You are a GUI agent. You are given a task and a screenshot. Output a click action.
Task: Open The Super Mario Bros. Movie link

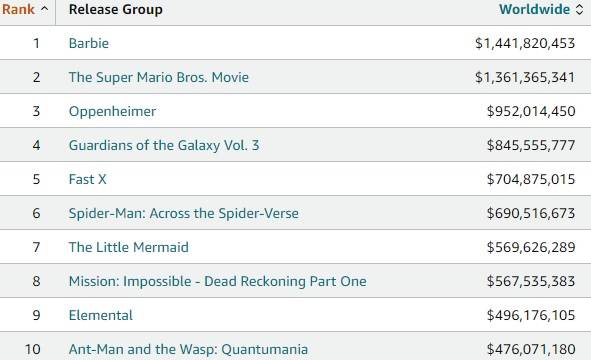[159, 77]
